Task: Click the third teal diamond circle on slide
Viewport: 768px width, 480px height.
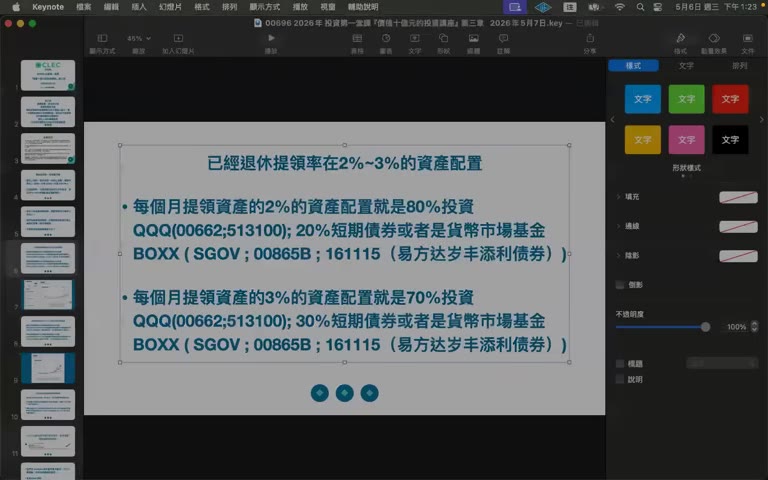Action: pos(369,393)
